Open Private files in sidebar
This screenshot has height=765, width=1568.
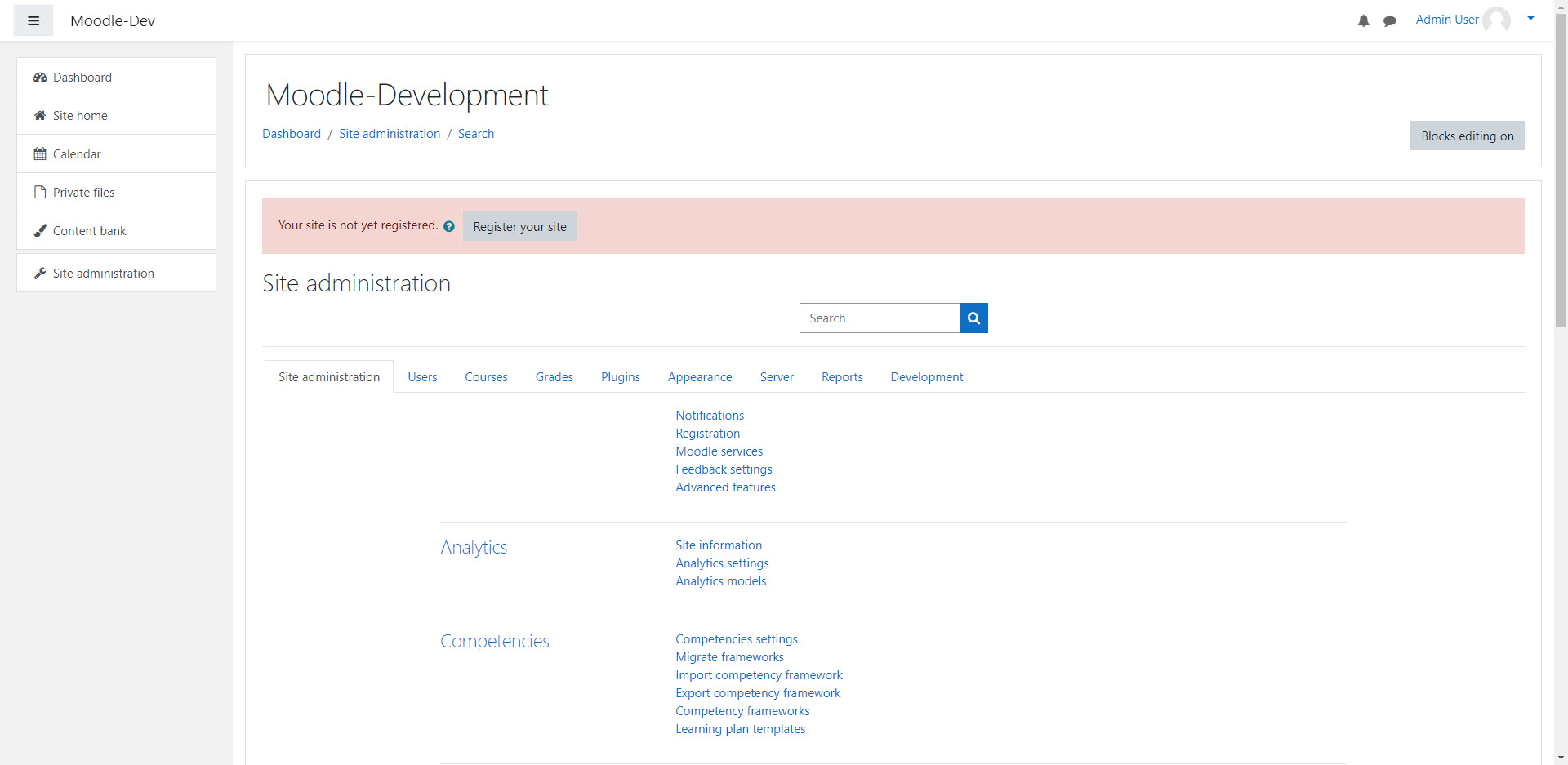pyautogui.click(x=116, y=193)
